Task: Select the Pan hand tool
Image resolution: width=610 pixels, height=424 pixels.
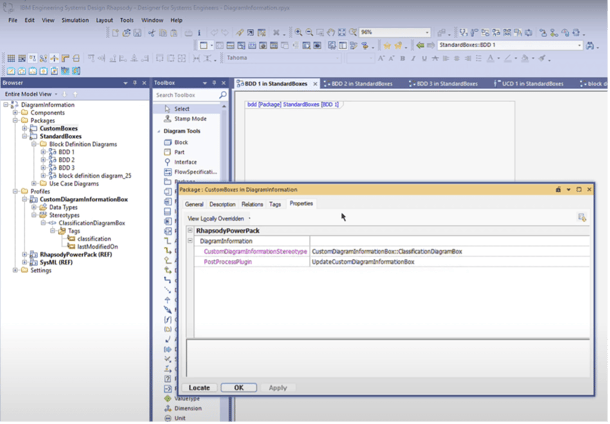Action: tap(331, 33)
